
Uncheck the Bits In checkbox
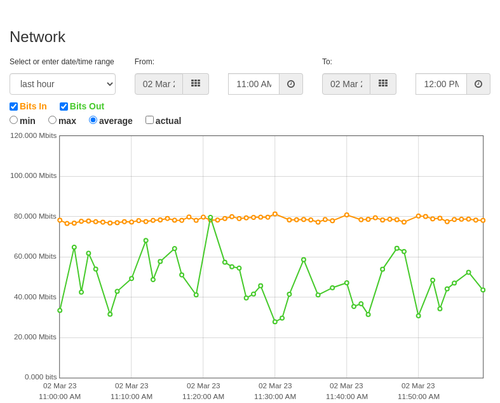pos(14,106)
